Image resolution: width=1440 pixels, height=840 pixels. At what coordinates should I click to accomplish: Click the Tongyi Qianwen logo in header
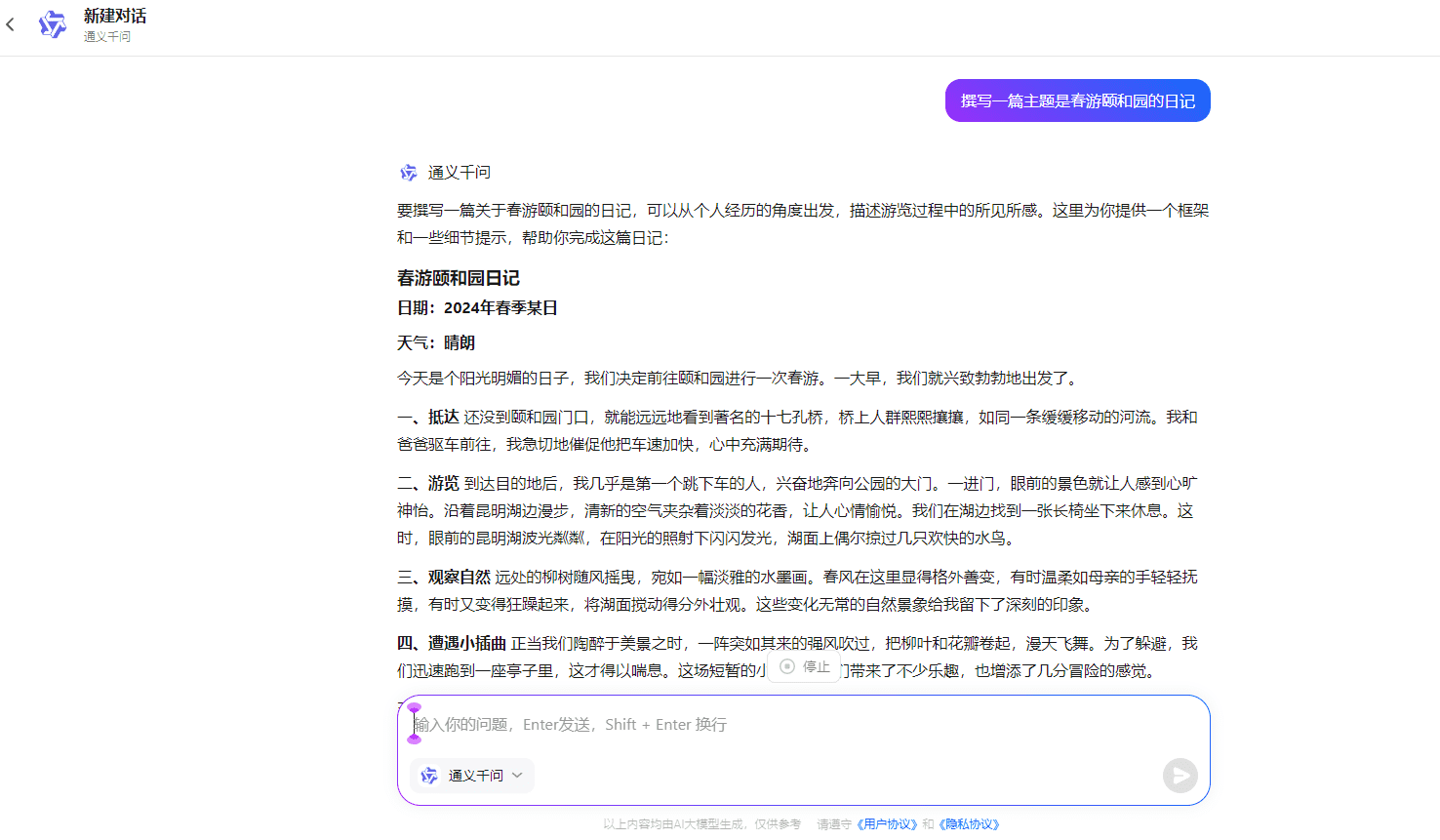pyautogui.click(x=52, y=24)
